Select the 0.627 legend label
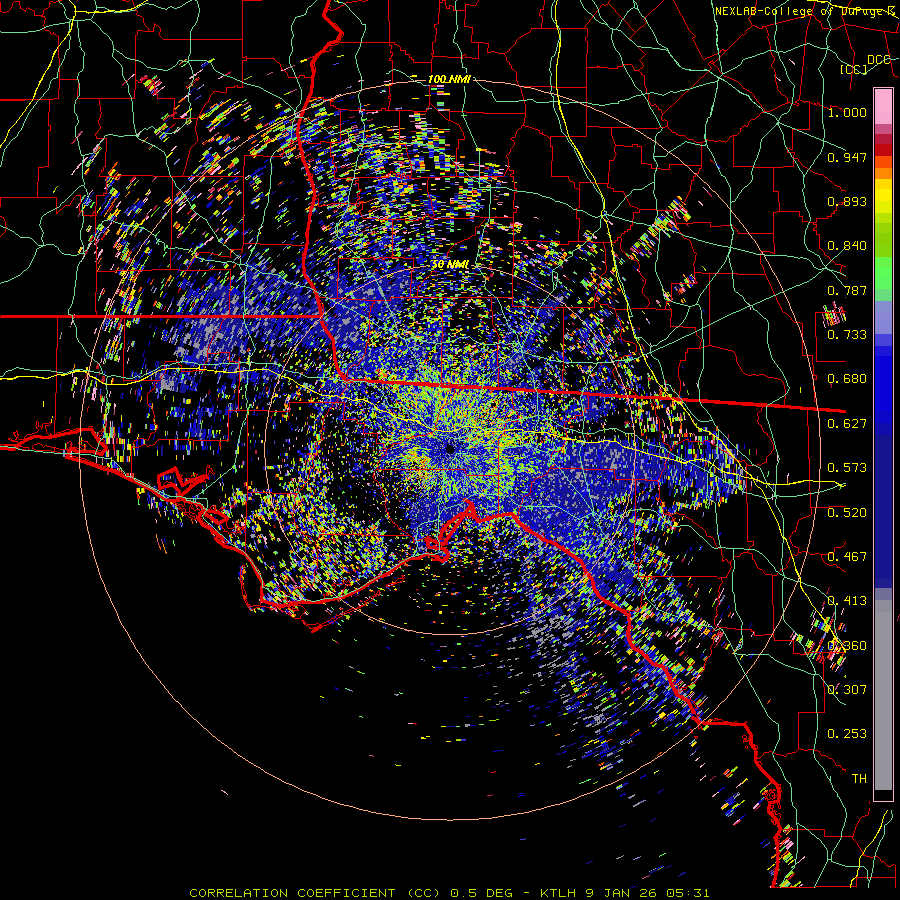Screen dimensions: 900x900 847,424
